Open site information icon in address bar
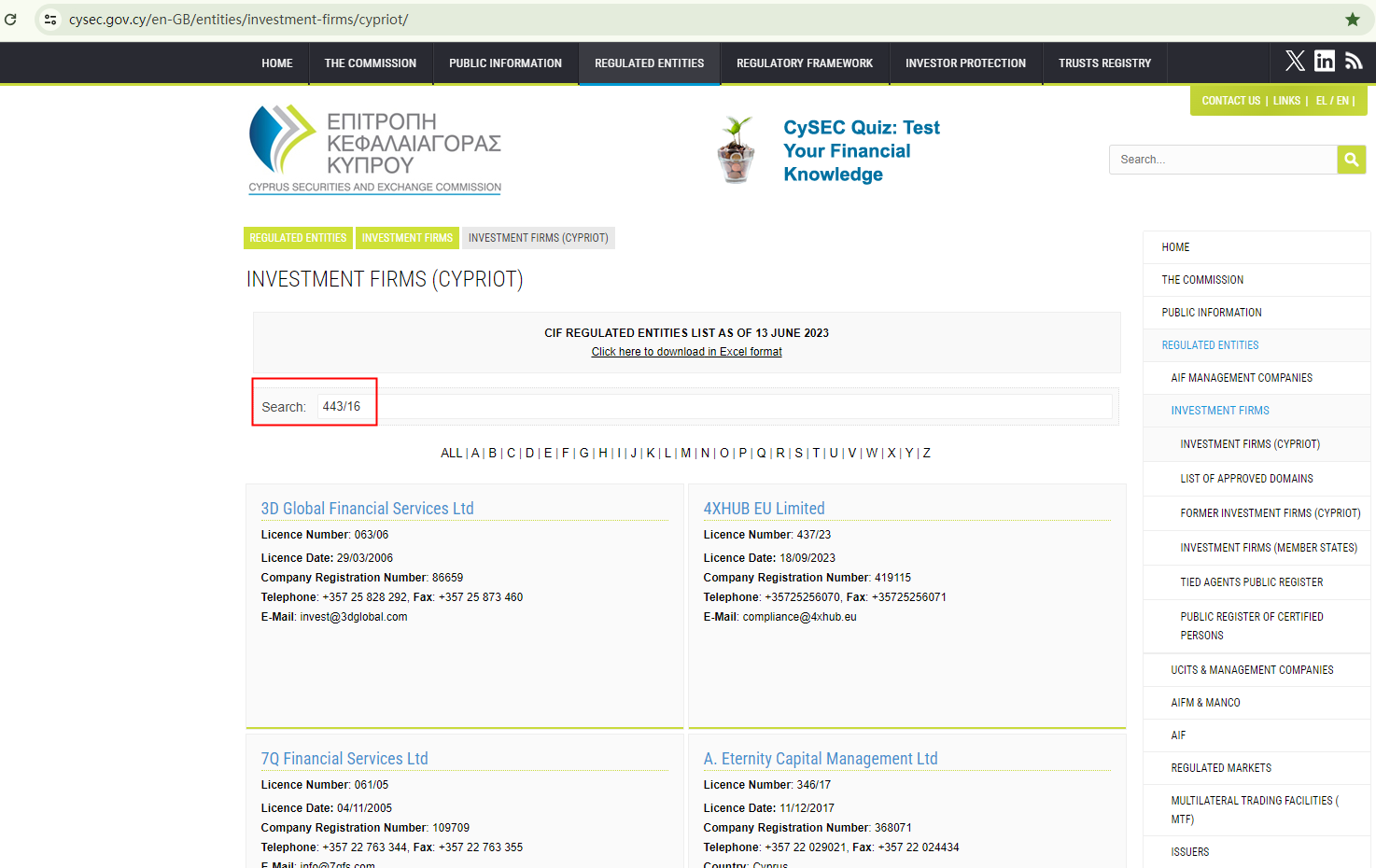 click(50, 19)
